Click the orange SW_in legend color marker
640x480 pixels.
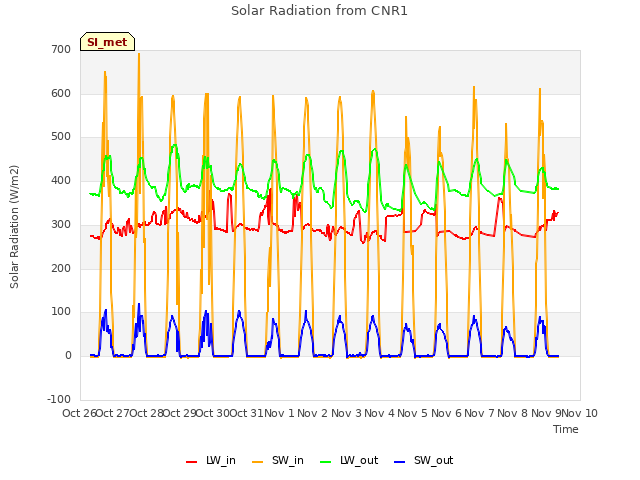coord(258,462)
